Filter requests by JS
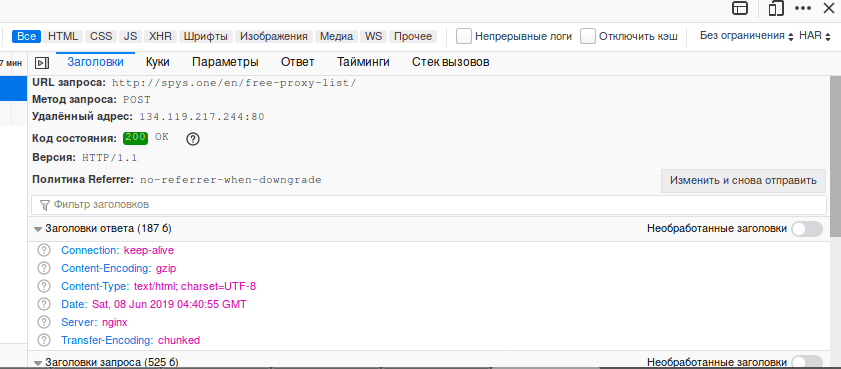 (130, 36)
